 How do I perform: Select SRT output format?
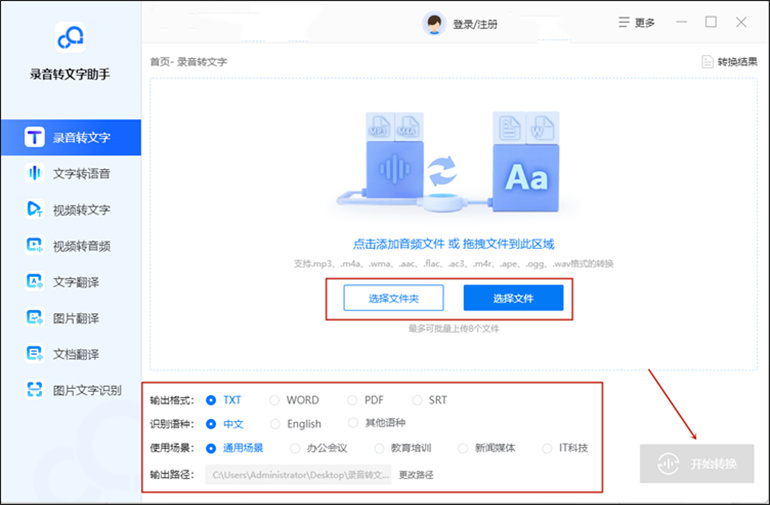pos(430,400)
